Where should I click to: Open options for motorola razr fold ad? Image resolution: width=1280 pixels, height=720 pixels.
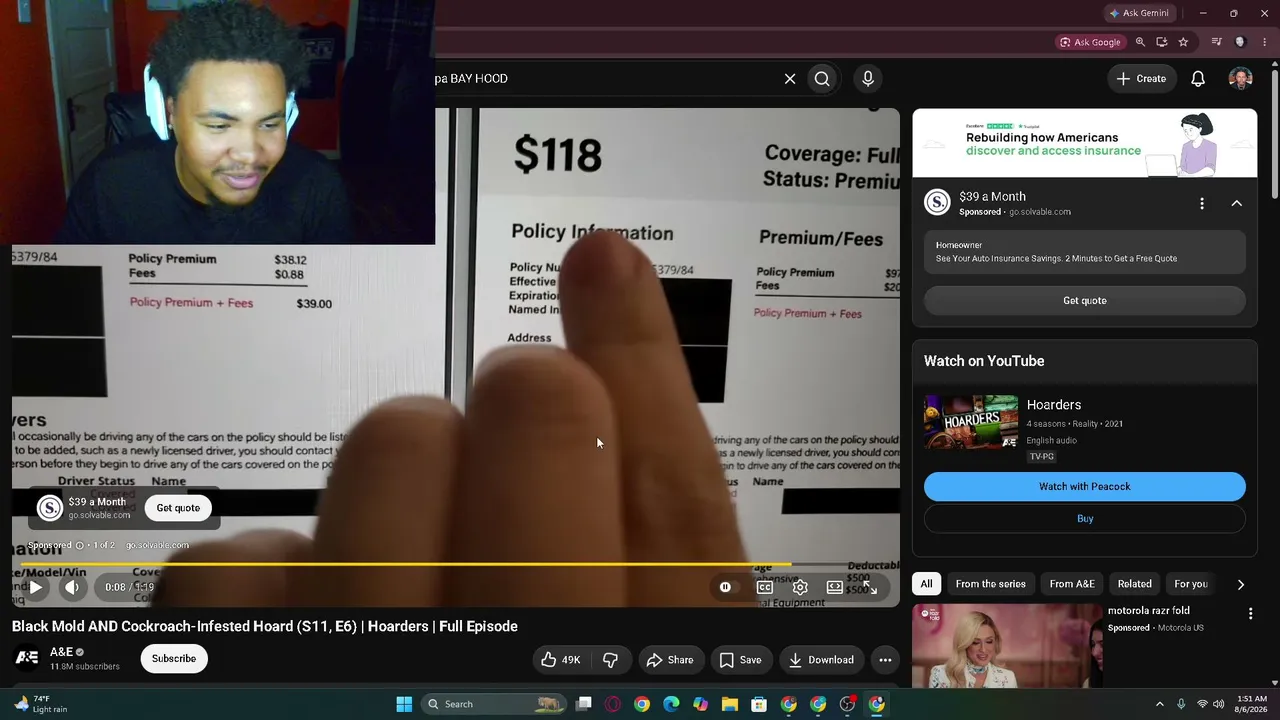1250,613
